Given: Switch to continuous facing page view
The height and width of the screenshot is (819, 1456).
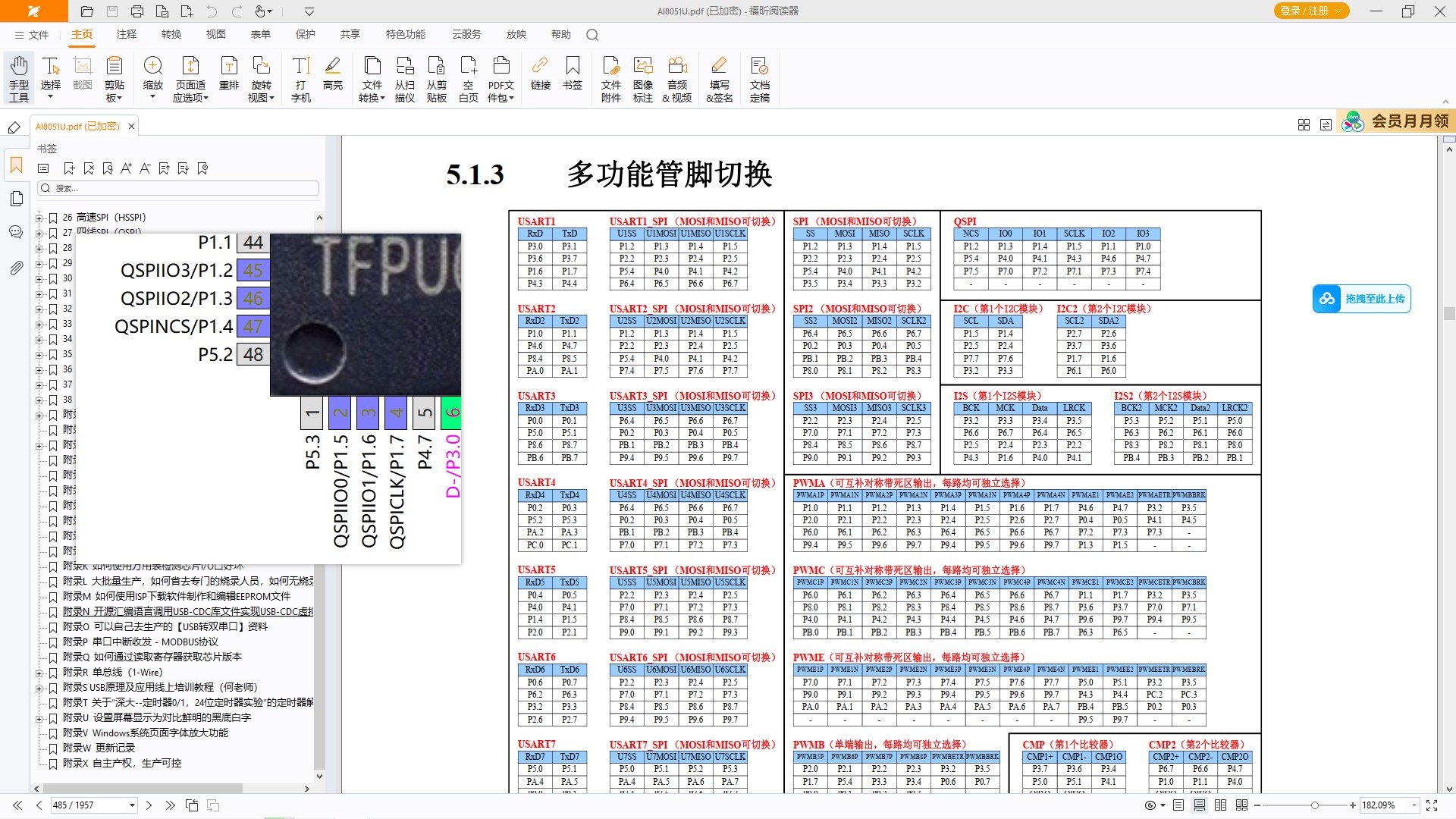Looking at the screenshot, I should click(x=1241, y=805).
